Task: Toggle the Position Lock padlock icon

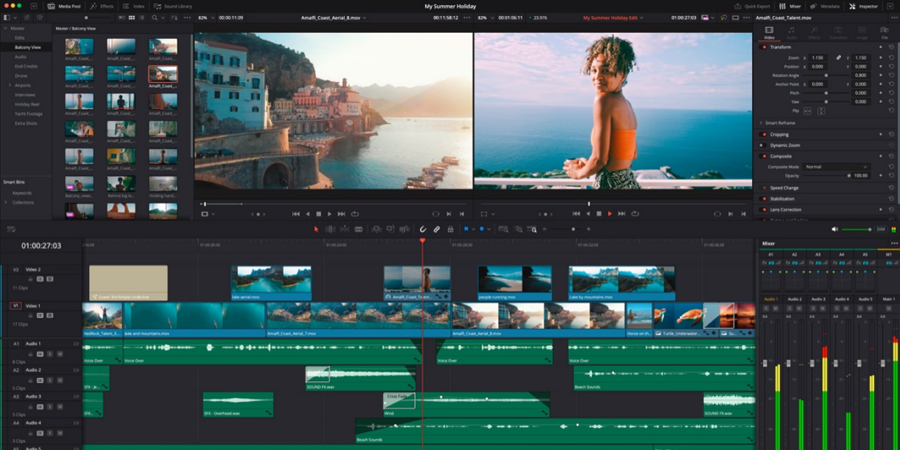Action: (x=451, y=229)
